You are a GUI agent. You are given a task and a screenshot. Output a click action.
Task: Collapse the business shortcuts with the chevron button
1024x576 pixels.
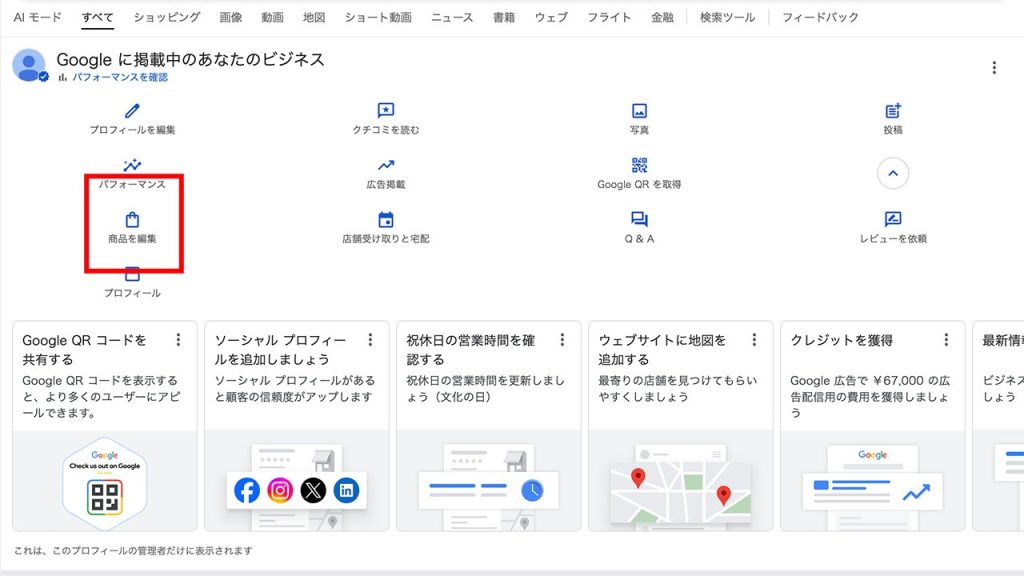(x=891, y=172)
